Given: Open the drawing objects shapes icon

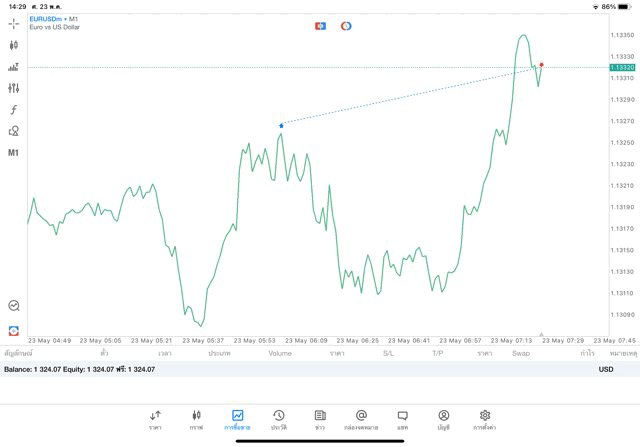Looking at the screenshot, I should [13, 131].
